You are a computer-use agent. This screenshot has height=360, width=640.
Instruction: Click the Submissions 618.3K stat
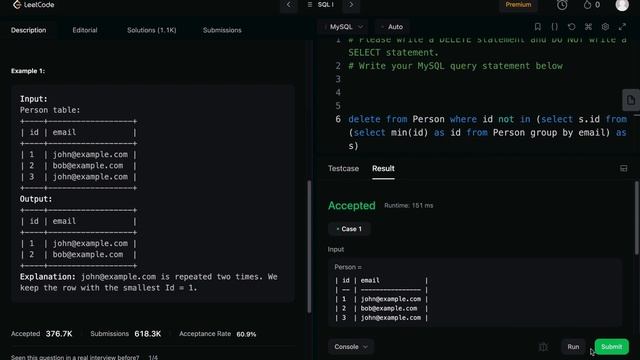pos(126,334)
